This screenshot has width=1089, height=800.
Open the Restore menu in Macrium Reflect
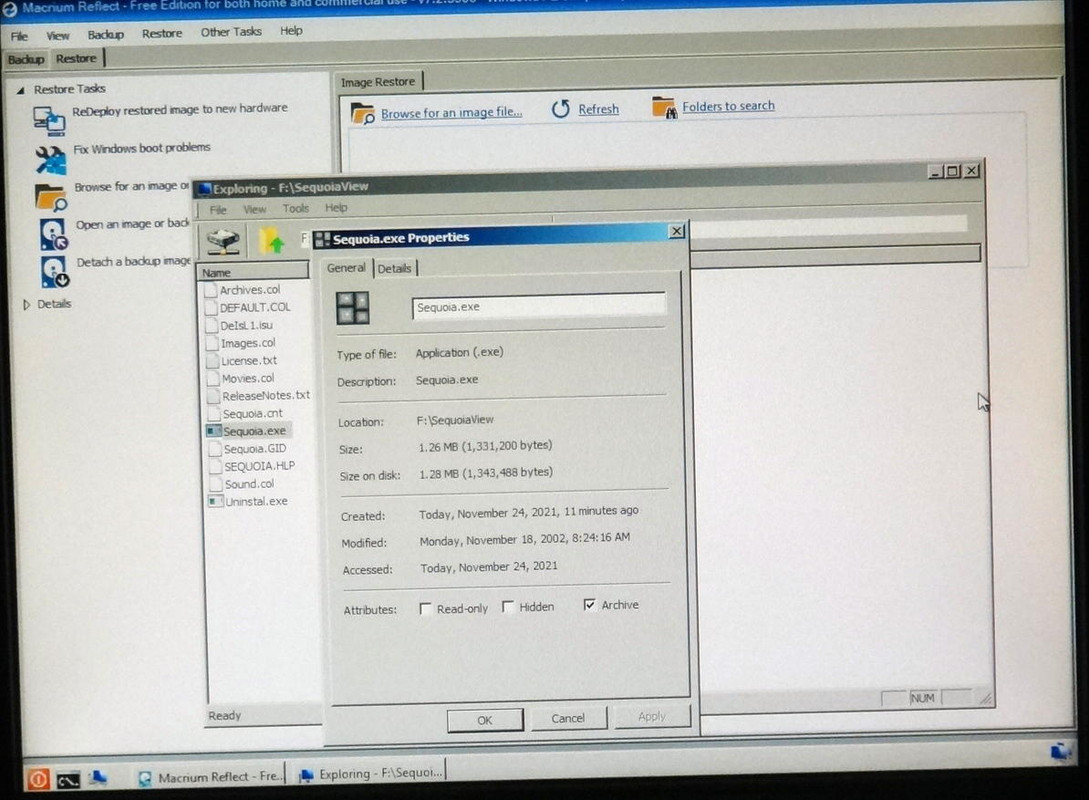[162, 33]
